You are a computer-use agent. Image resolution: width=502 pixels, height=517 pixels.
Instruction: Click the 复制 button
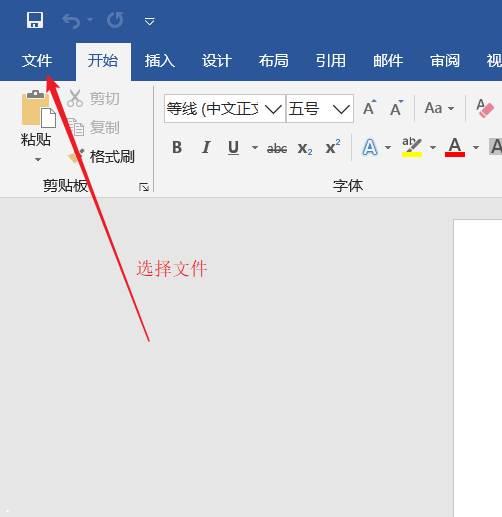(x=93, y=127)
